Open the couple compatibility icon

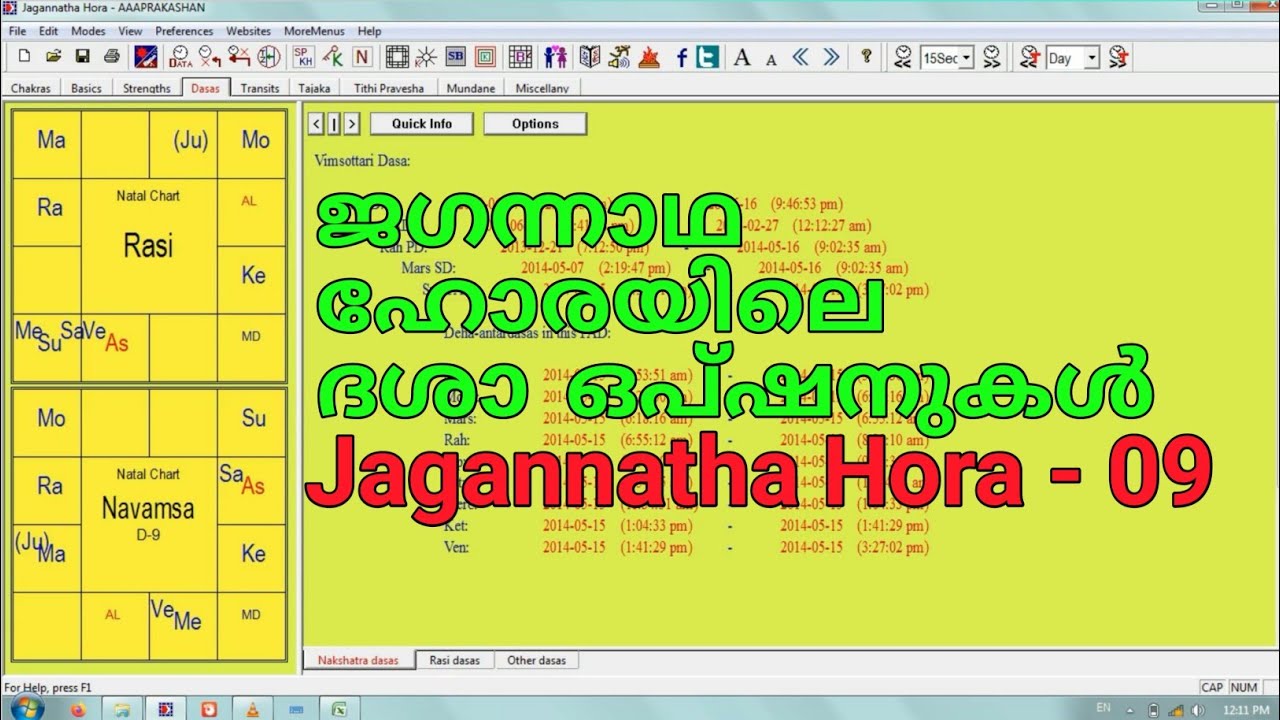click(556, 57)
